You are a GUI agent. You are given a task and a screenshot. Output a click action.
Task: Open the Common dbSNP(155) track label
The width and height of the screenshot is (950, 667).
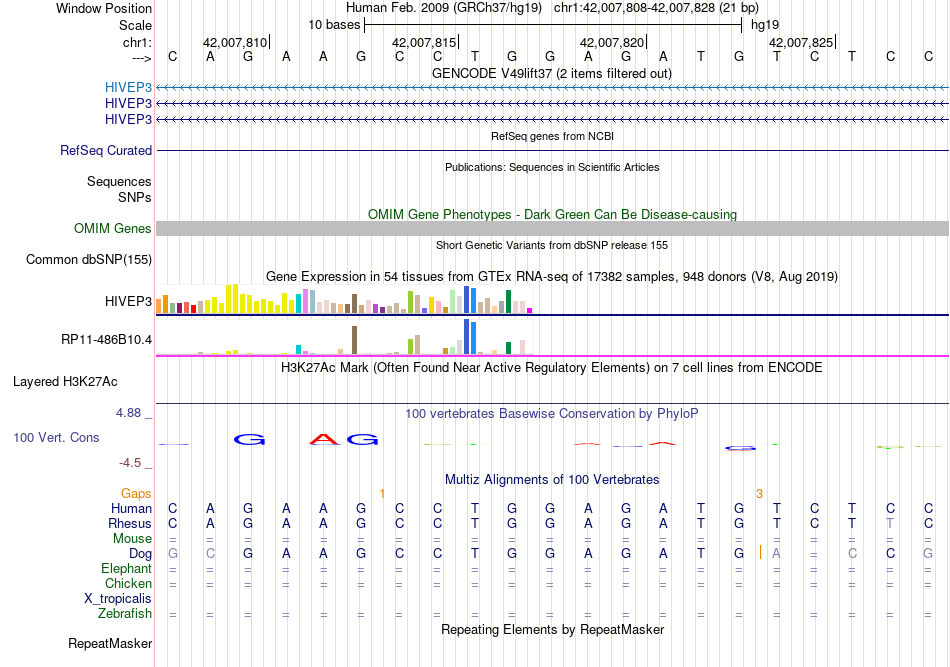(88, 259)
